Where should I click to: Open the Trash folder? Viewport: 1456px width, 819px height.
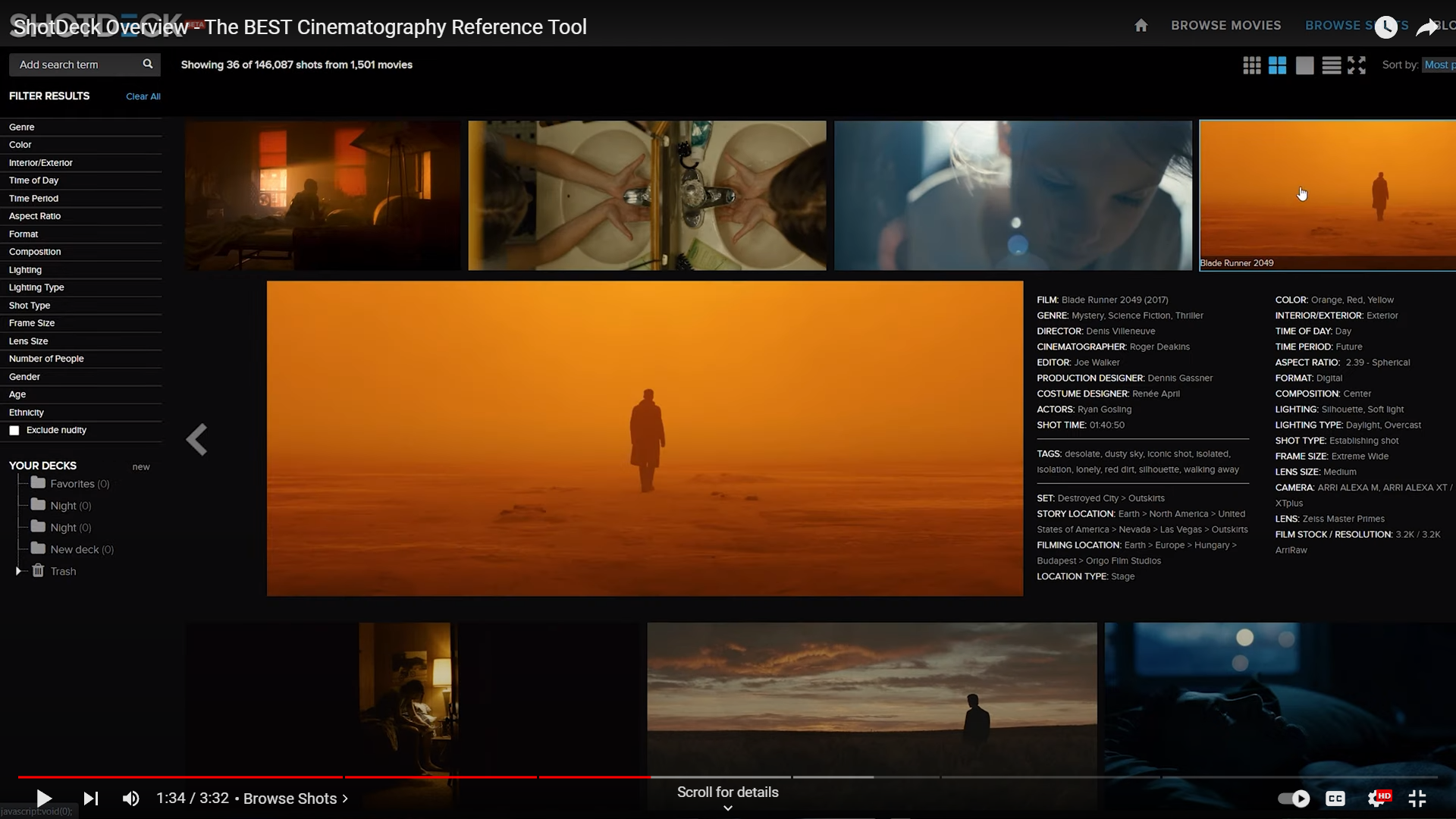[x=55, y=571]
